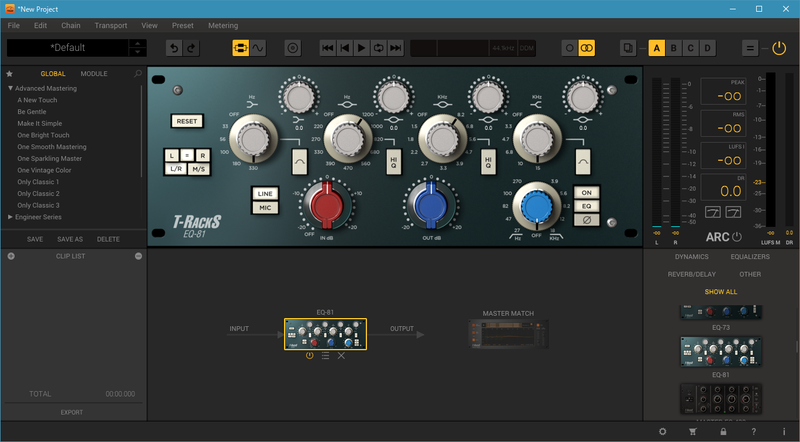The image size is (800, 442).
Task: Click the copy settings icon beside A
Action: coord(628,48)
